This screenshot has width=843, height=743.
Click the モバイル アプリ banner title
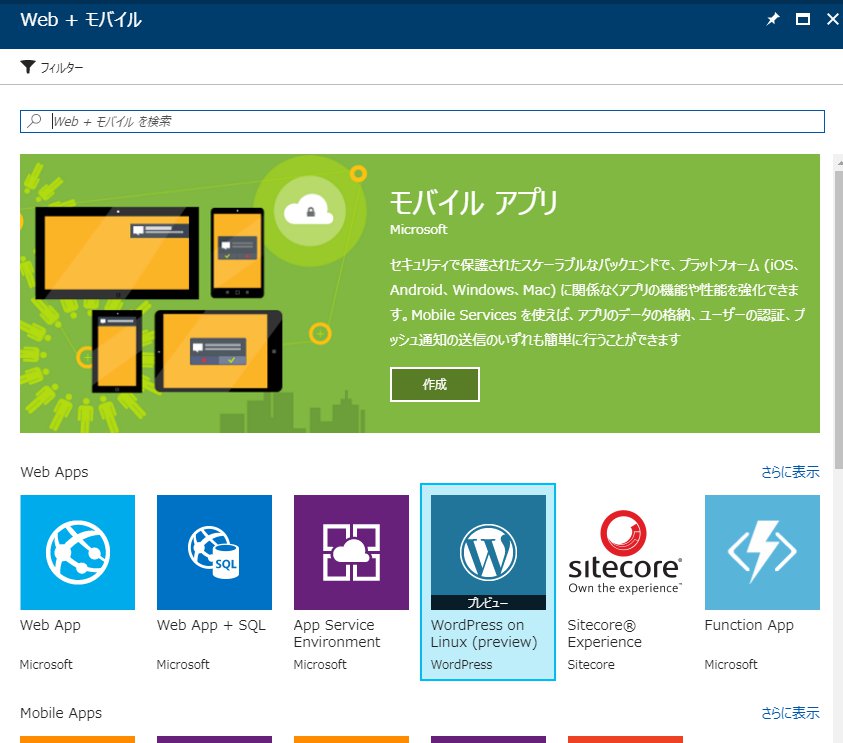473,203
